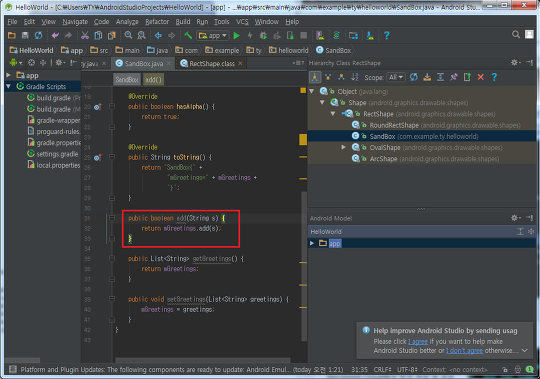Image resolution: width=540 pixels, height=379 pixels.
Task: Collapse the Shape node in hierarchy
Action: [x=322, y=103]
